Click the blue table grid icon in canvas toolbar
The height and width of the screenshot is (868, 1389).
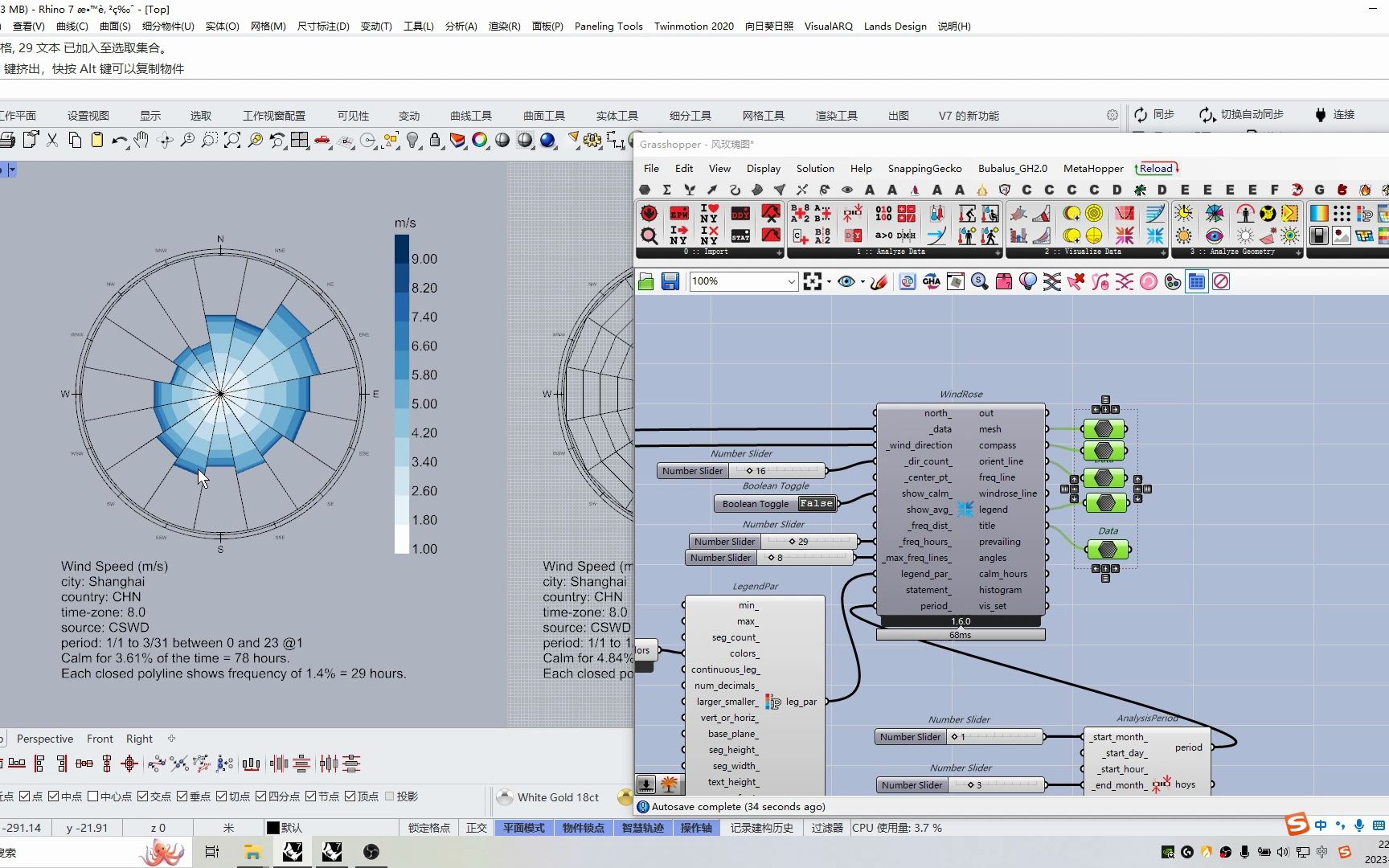(1197, 281)
